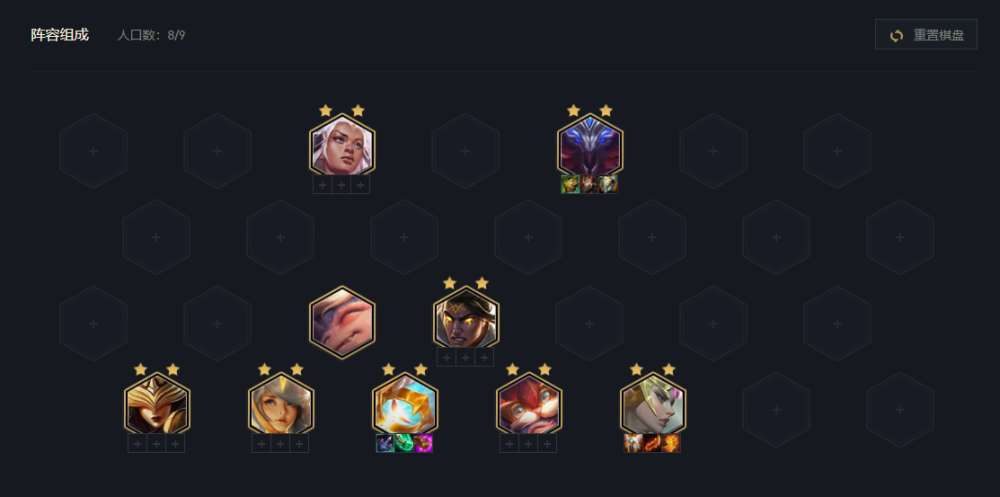Select the first item under the blonde crowned champion
This screenshot has width=1000, height=497.
[633, 443]
